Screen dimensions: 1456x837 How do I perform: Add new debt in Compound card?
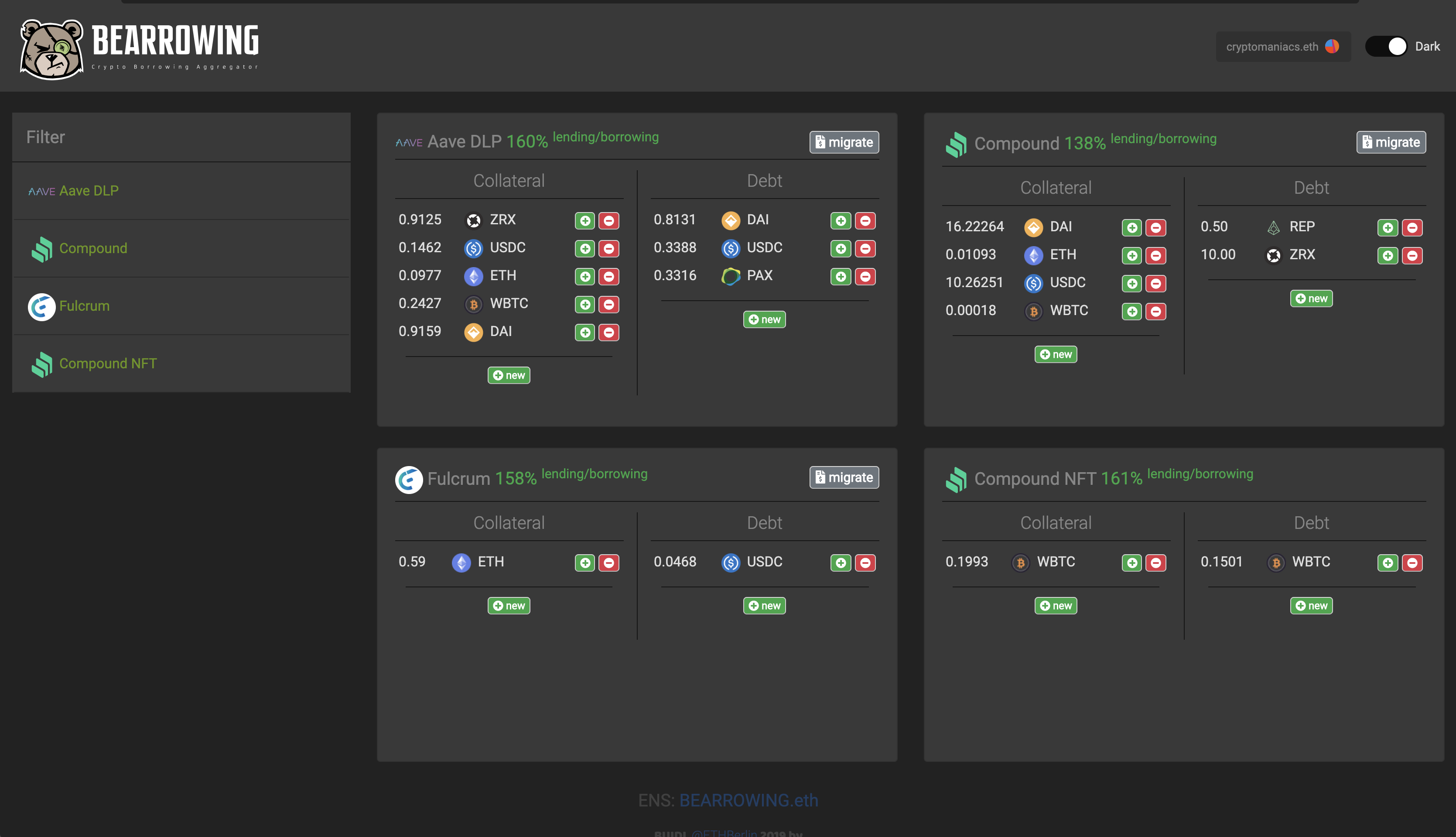pyautogui.click(x=1311, y=298)
